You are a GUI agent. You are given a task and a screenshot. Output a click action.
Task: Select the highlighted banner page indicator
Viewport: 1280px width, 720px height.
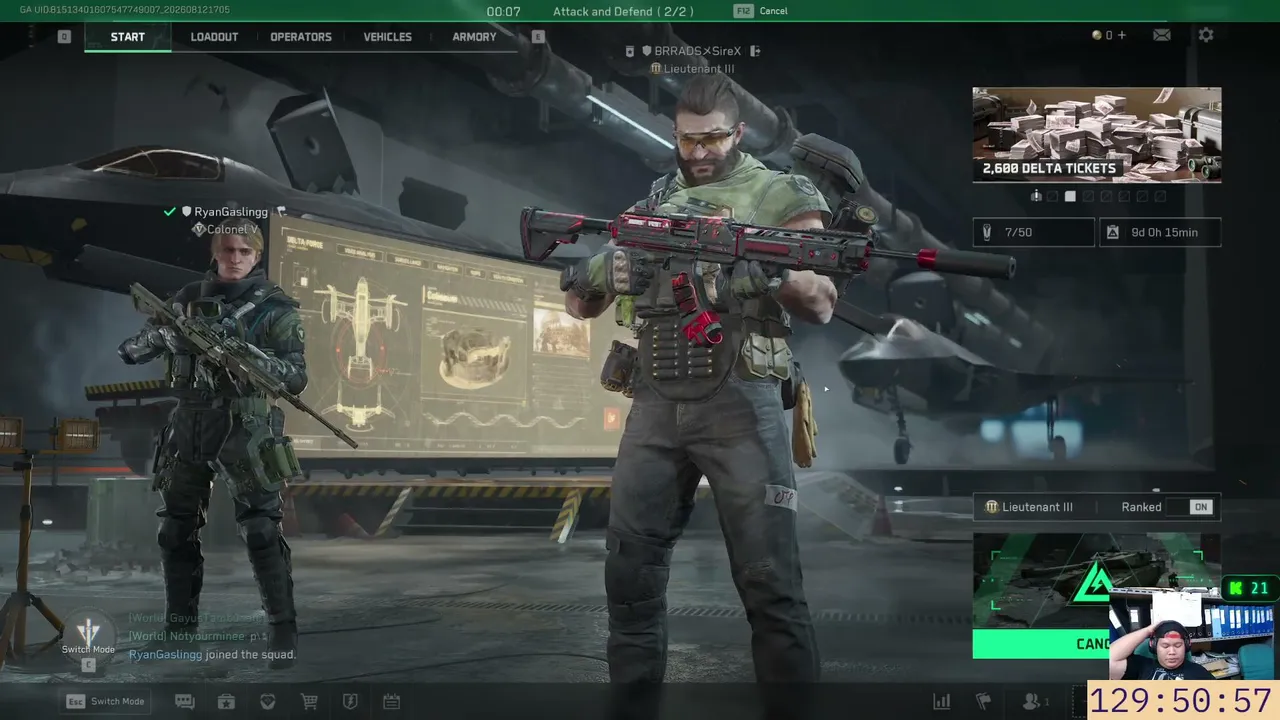point(1070,196)
